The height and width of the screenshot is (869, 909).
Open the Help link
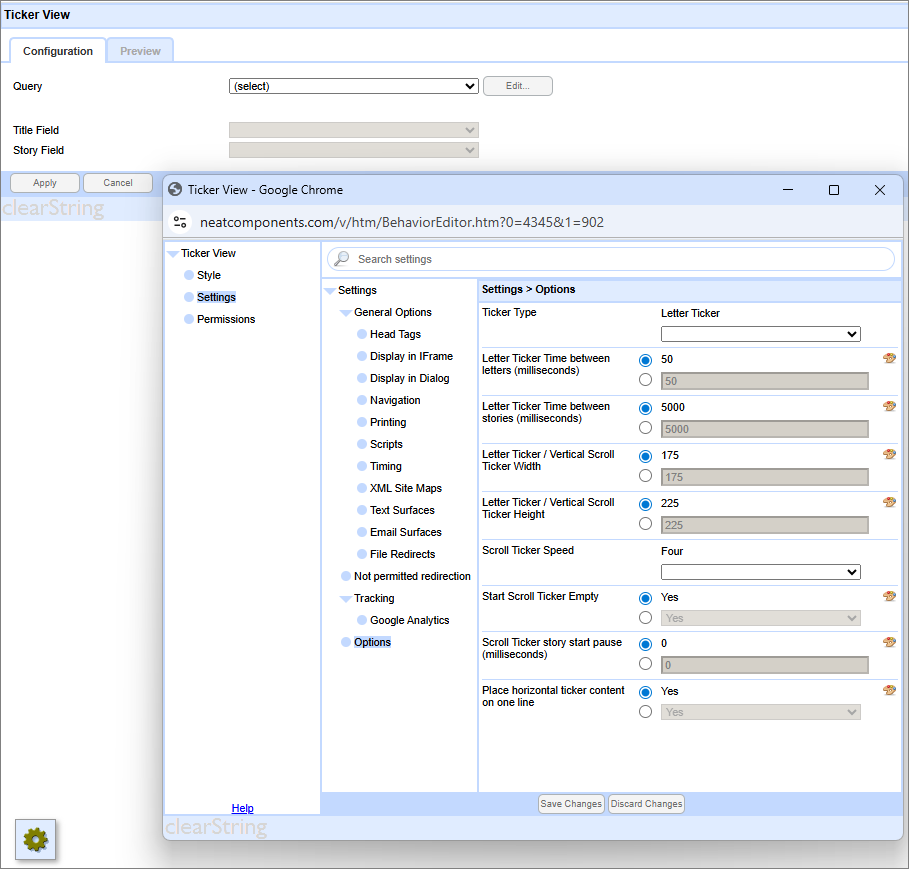(x=242, y=808)
